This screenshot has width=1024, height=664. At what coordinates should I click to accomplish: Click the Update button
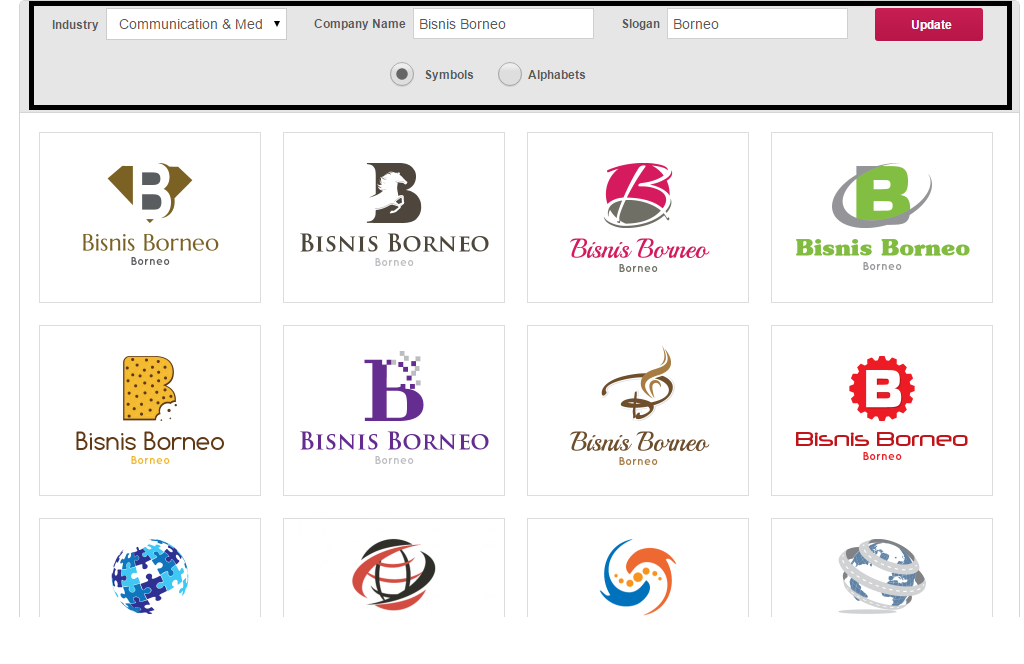point(929,25)
